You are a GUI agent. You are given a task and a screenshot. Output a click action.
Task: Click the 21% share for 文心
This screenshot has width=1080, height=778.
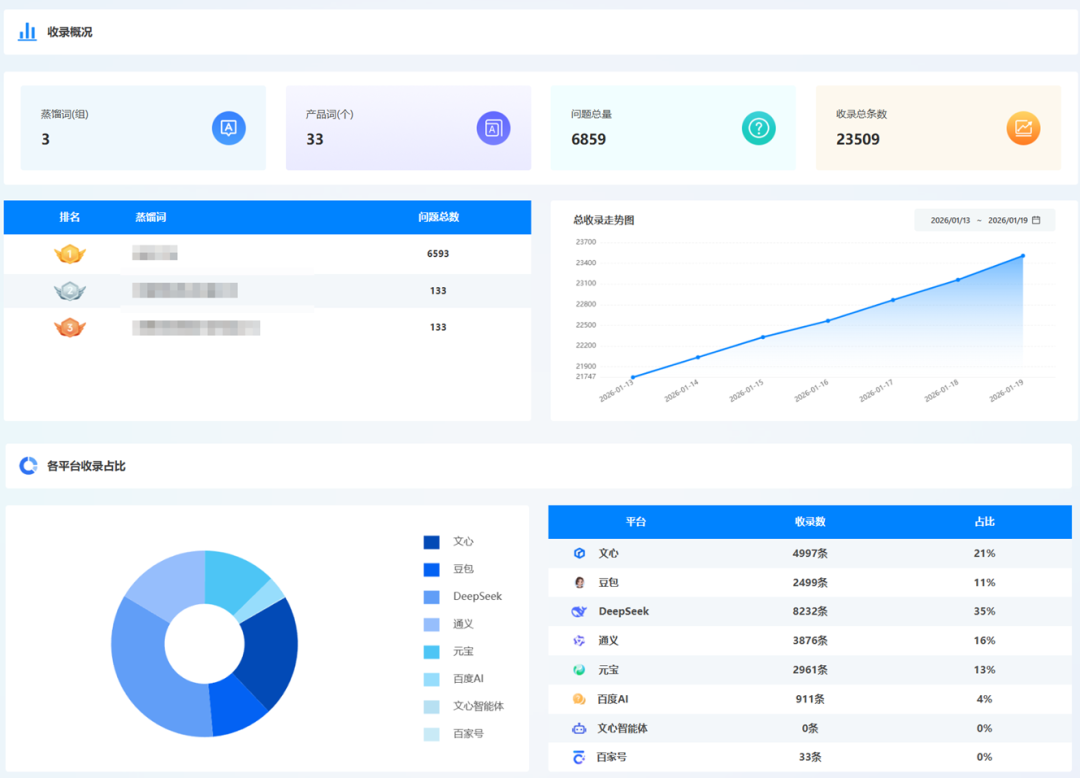(x=984, y=554)
